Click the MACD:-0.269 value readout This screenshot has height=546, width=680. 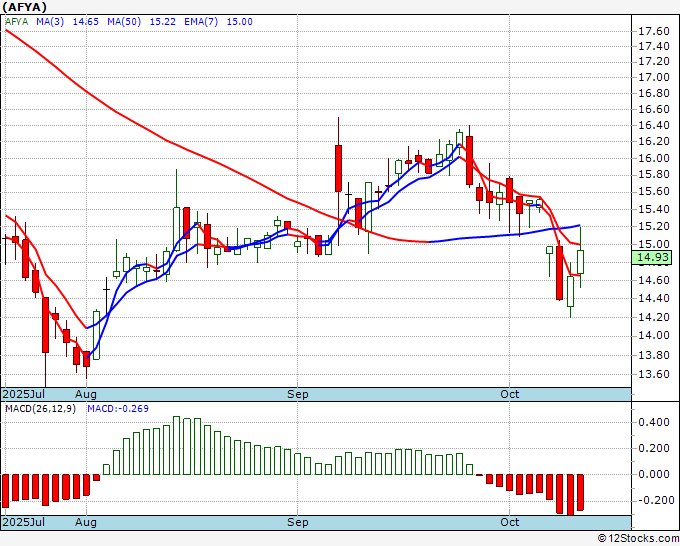coord(118,409)
